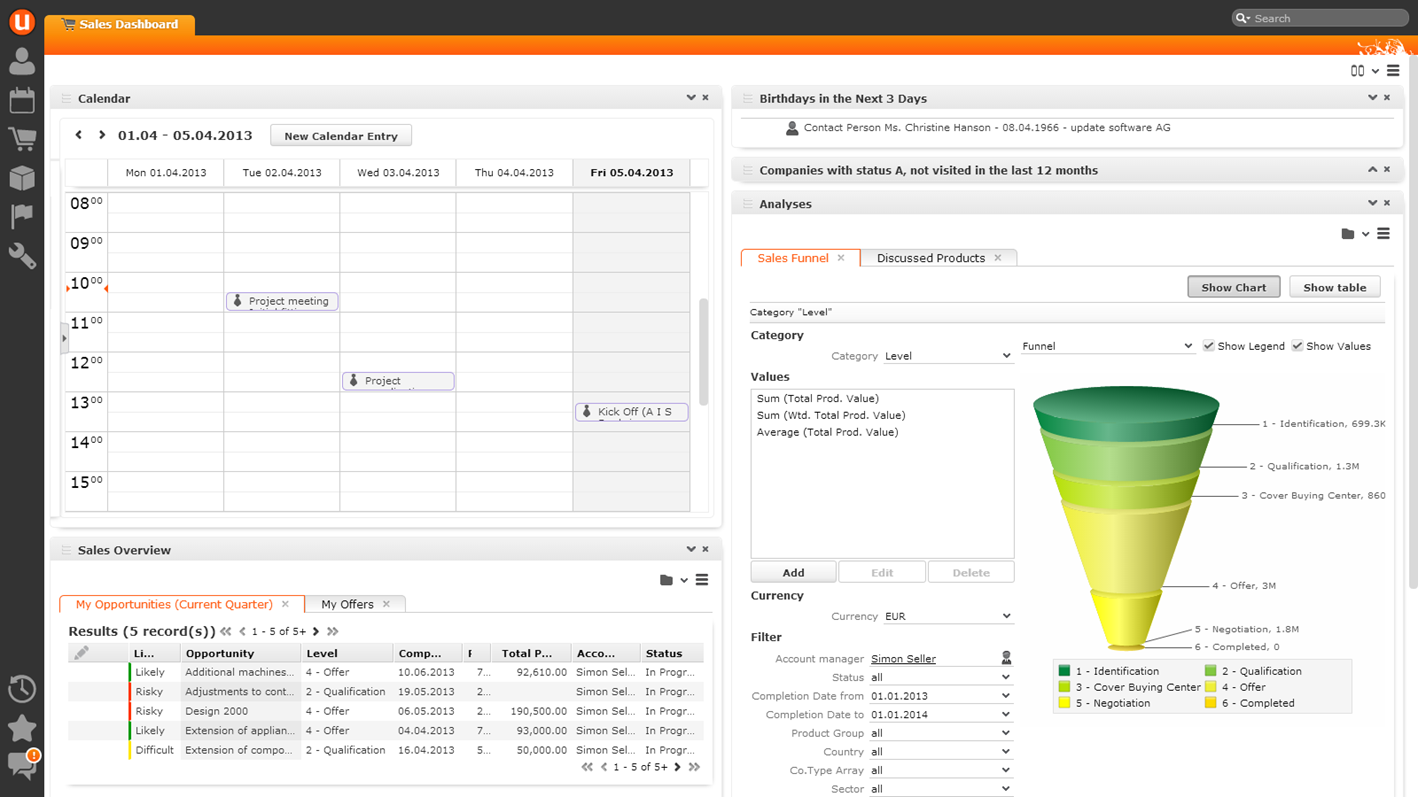Click the wrench service icon in sidebar
The image size is (1418, 797).
pyautogui.click(x=22, y=256)
